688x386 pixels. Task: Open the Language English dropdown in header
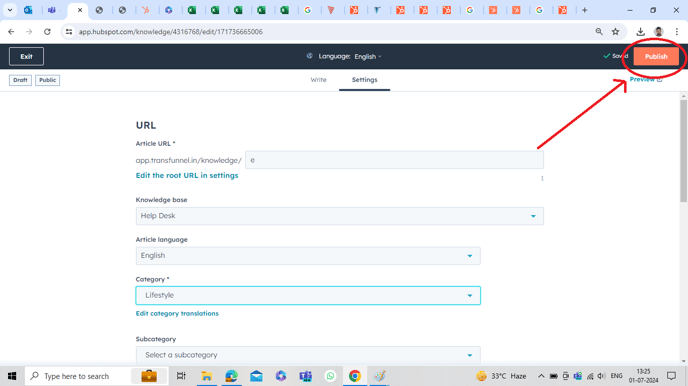click(x=368, y=57)
